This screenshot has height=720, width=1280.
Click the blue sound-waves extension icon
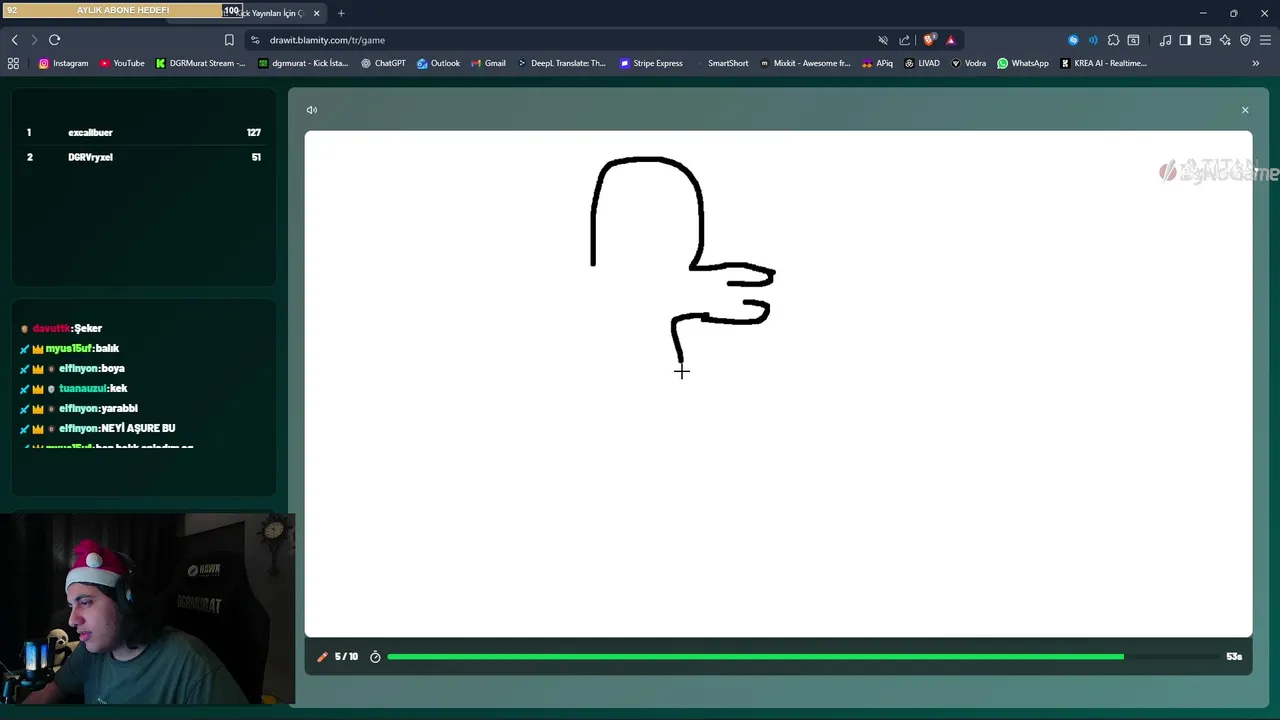pos(1093,40)
